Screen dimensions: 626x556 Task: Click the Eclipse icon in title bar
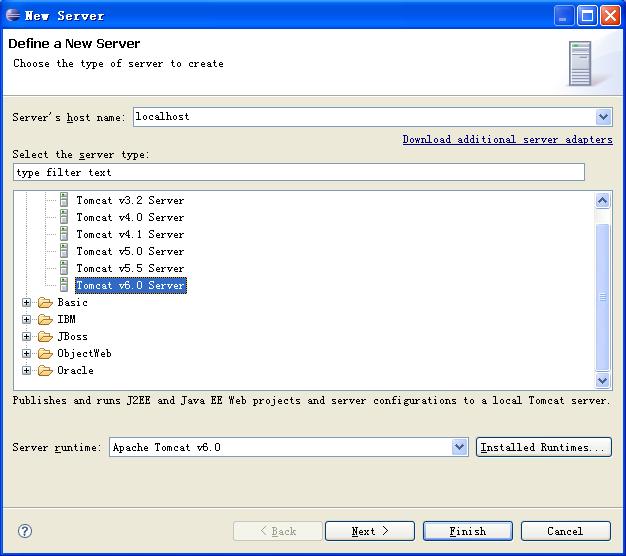pyautogui.click(x=13, y=15)
